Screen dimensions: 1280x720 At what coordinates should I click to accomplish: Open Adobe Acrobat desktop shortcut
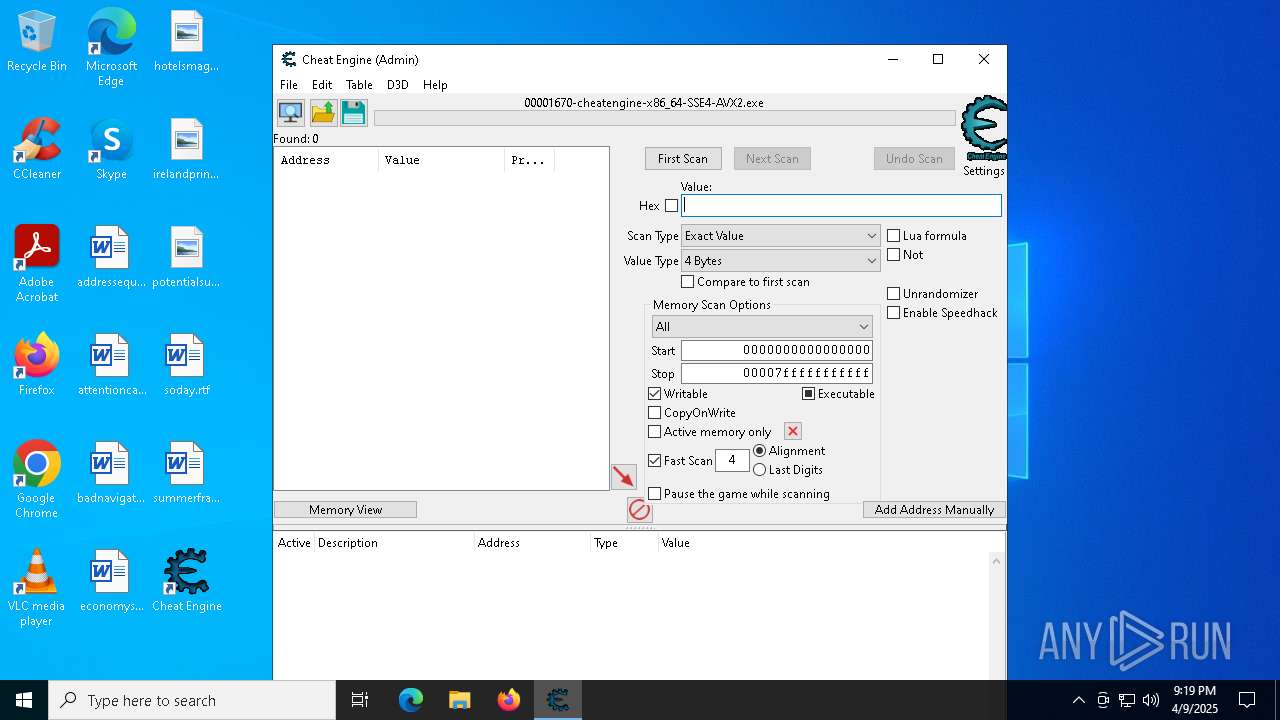pyautogui.click(x=37, y=264)
